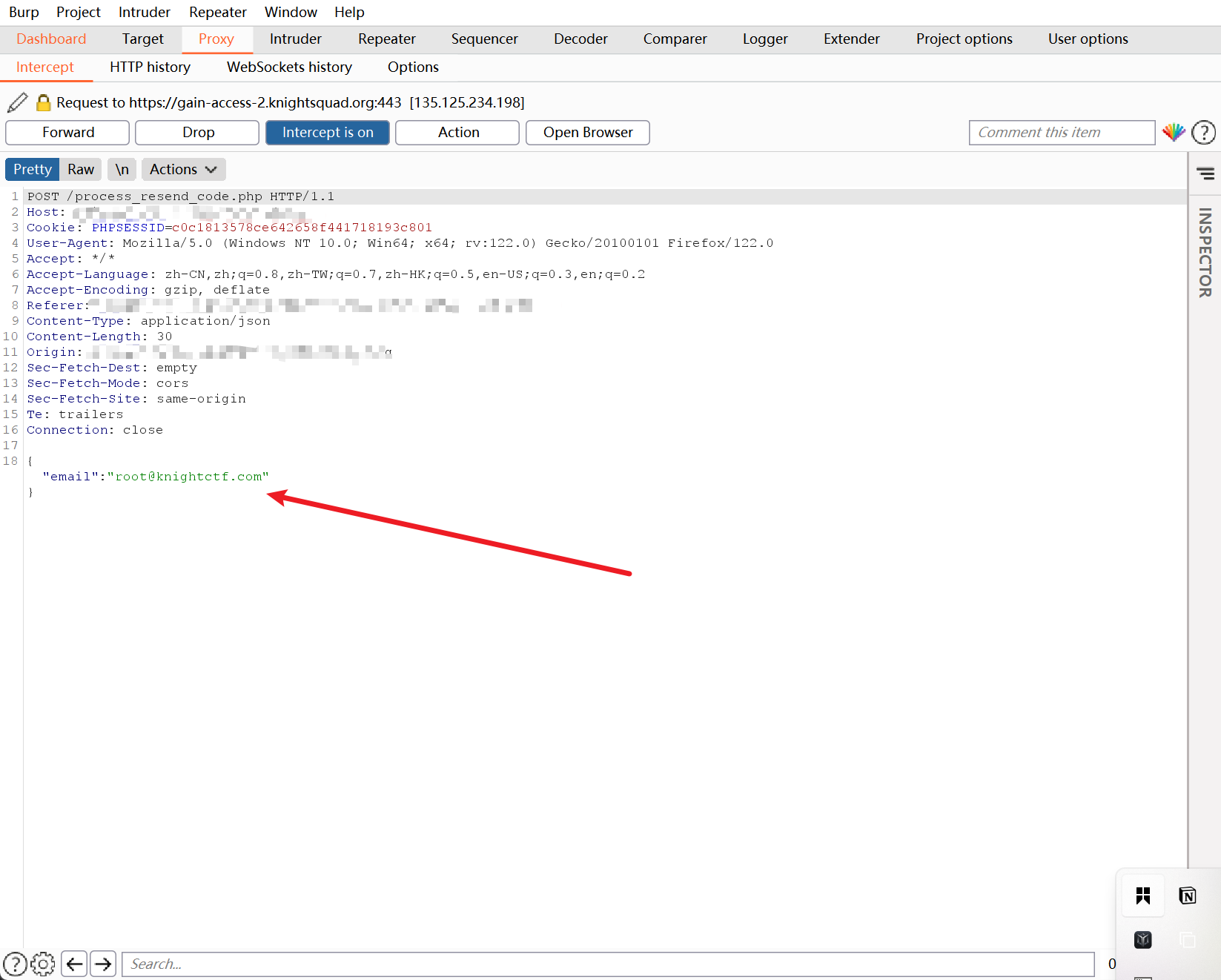Switch to Pretty view
Screen dimensions: 1221x980
coord(33,169)
